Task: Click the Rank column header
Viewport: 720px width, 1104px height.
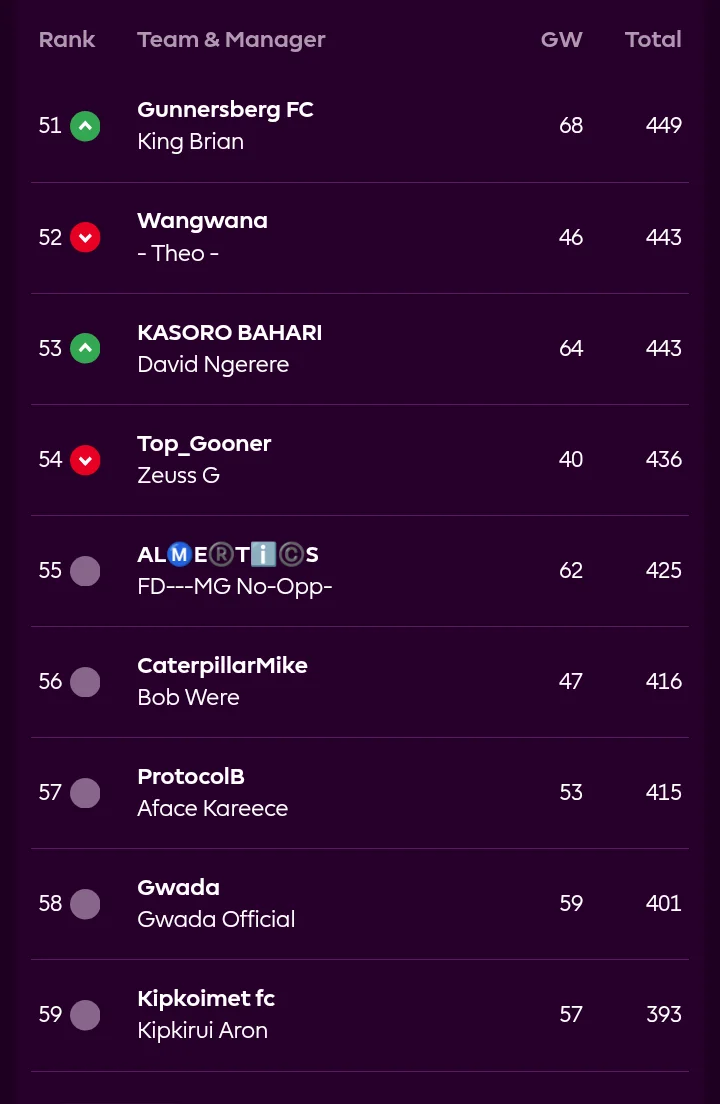Action: pyautogui.click(x=67, y=40)
